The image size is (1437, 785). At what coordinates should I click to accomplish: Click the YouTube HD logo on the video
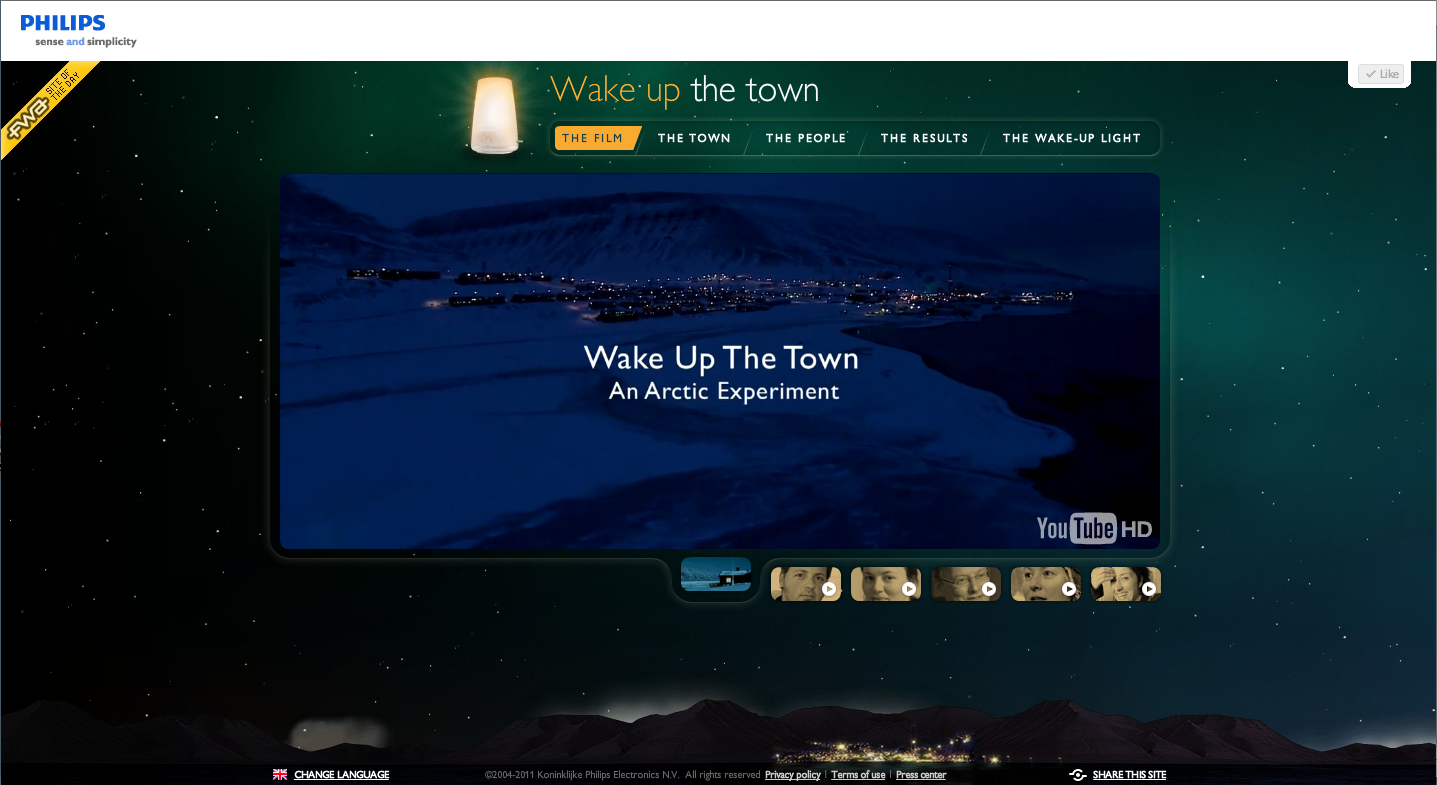(1094, 527)
